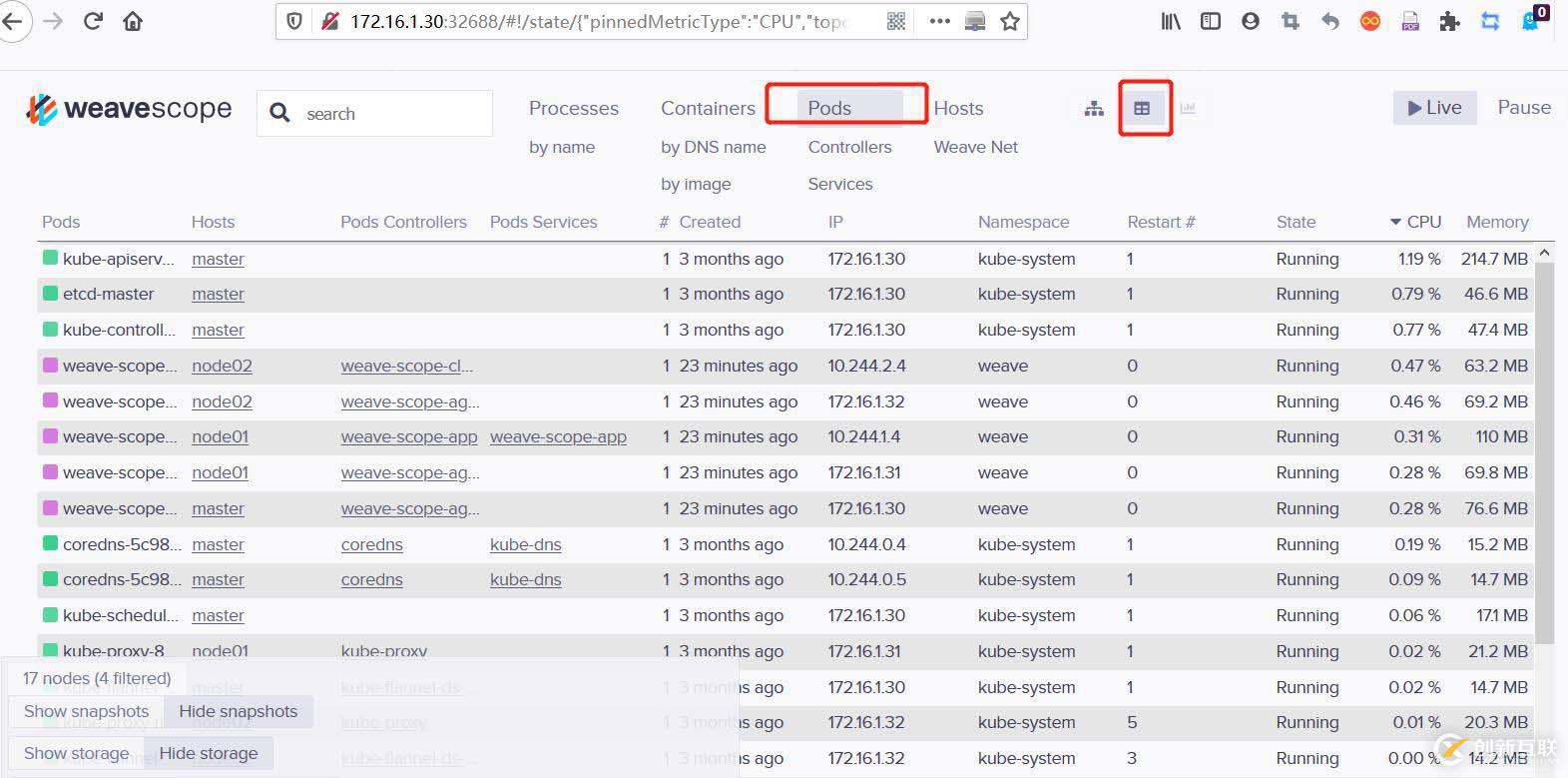Click the browser forward arrow
Screen dimensions: 1568x778
point(53,21)
